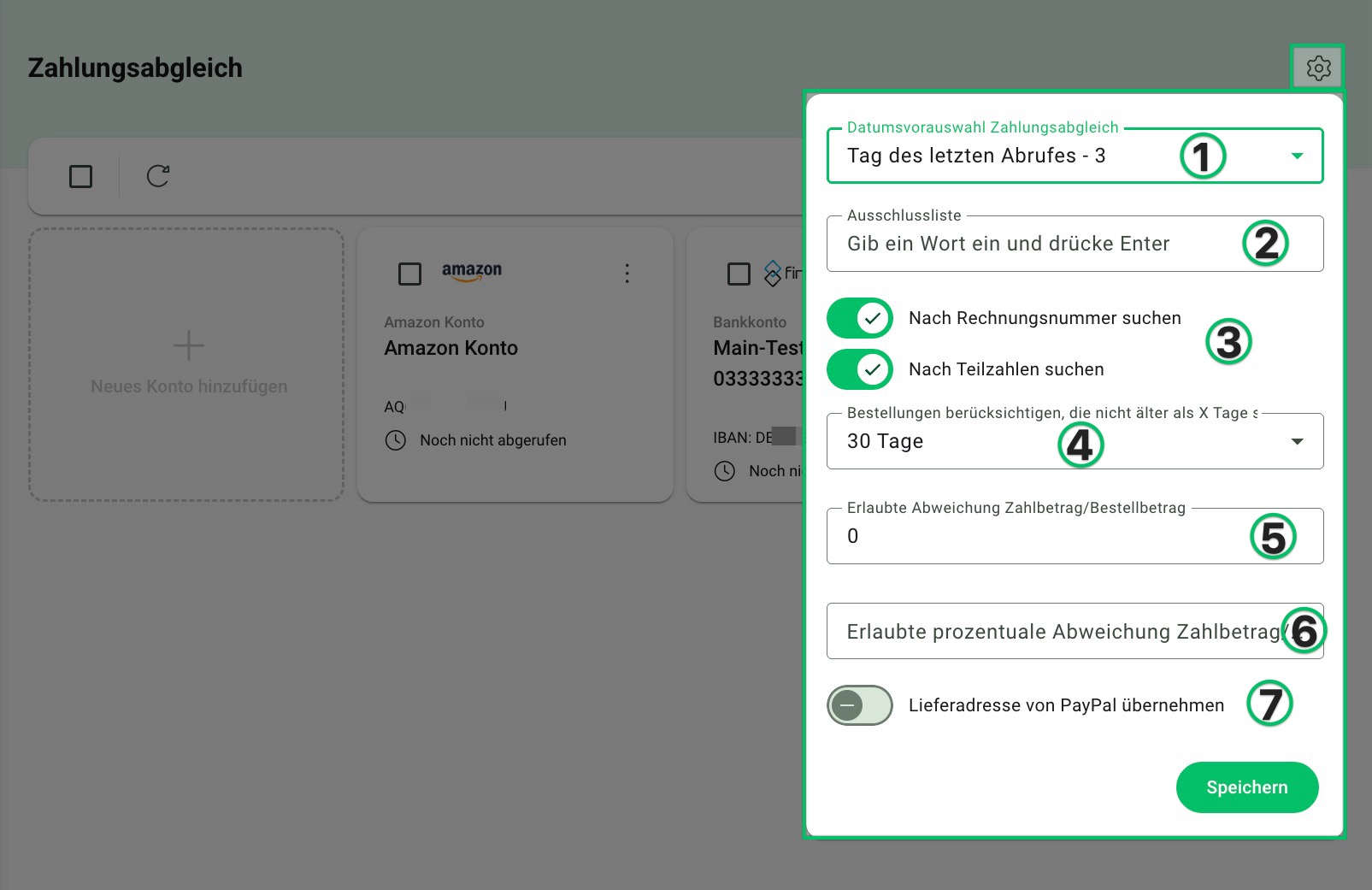Viewport: 1372px width, 890px height.
Task: Open Datumsvorauswahl Zahlungsabgleich dropdown
Action: [1075, 156]
